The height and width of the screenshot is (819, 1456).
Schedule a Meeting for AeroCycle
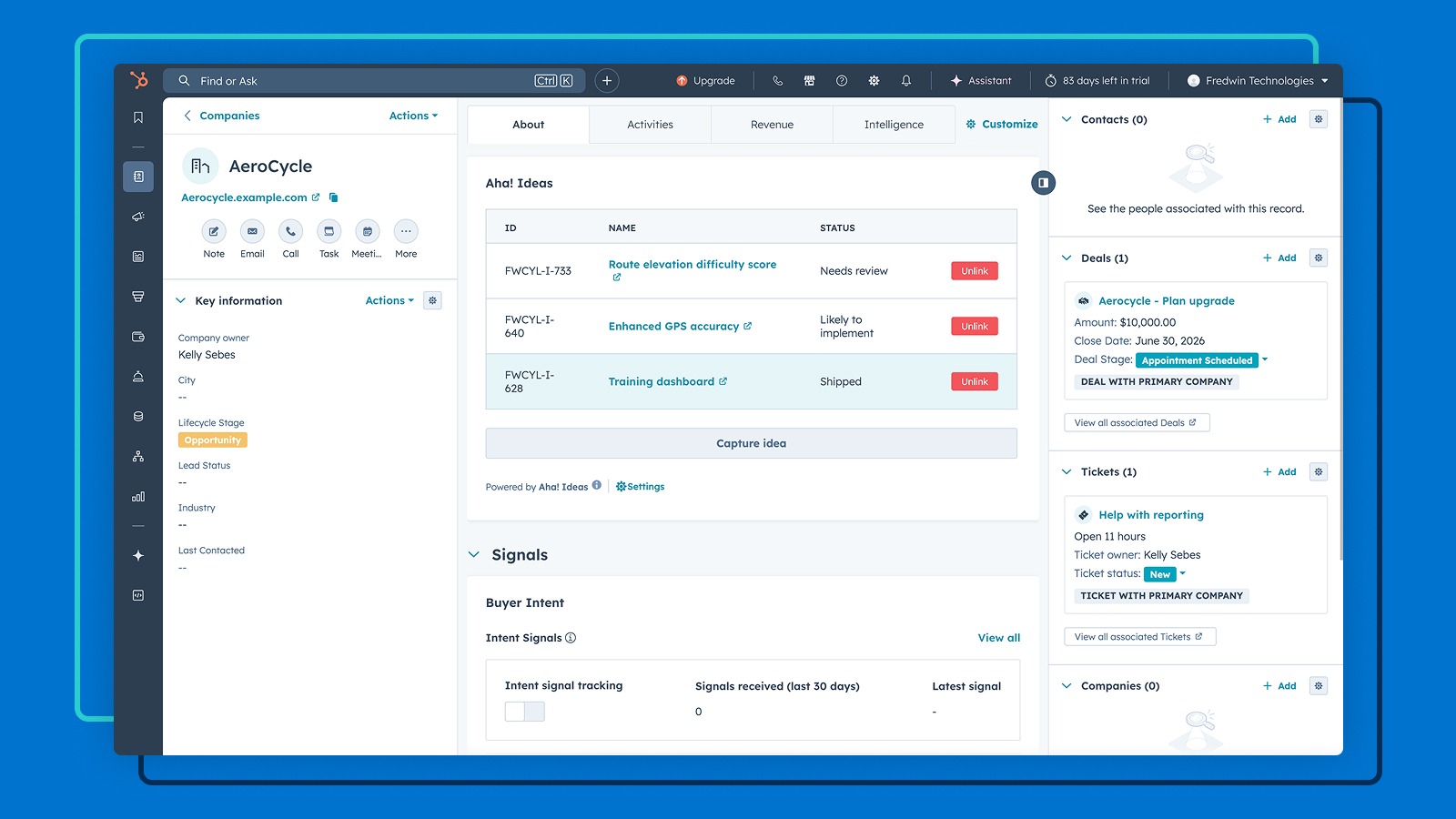[x=368, y=231]
